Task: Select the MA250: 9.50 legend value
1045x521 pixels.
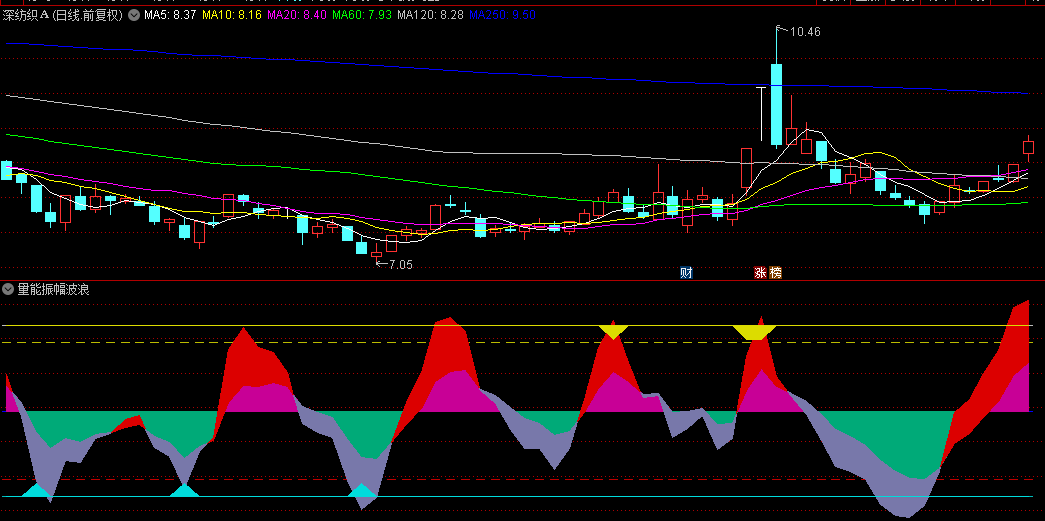Action: click(x=502, y=15)
